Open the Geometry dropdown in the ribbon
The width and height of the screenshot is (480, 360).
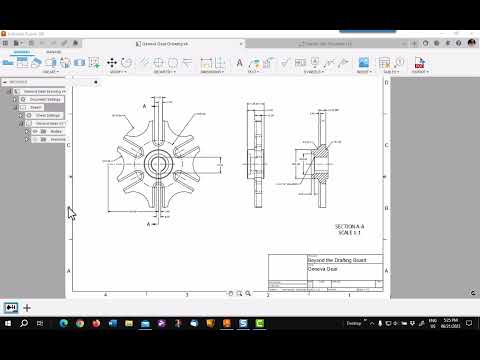pos(164,72)
